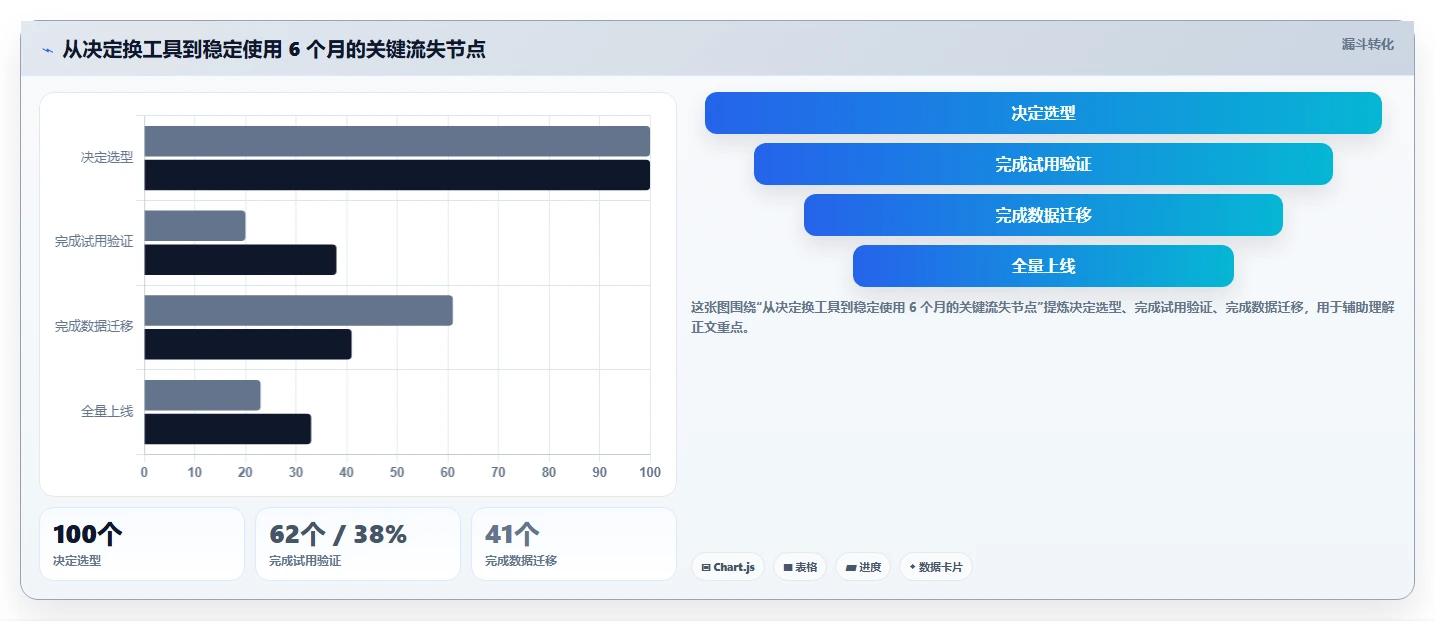Click the icon inside the 数据卡片 chip
Image resolution: width=1435 pixels, height=621 pixels.
click(x=912, y=567)
